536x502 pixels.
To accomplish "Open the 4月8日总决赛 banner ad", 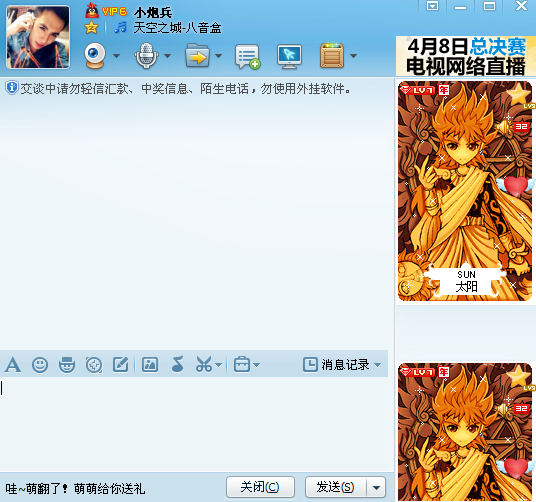I will [x=466, y=56].
